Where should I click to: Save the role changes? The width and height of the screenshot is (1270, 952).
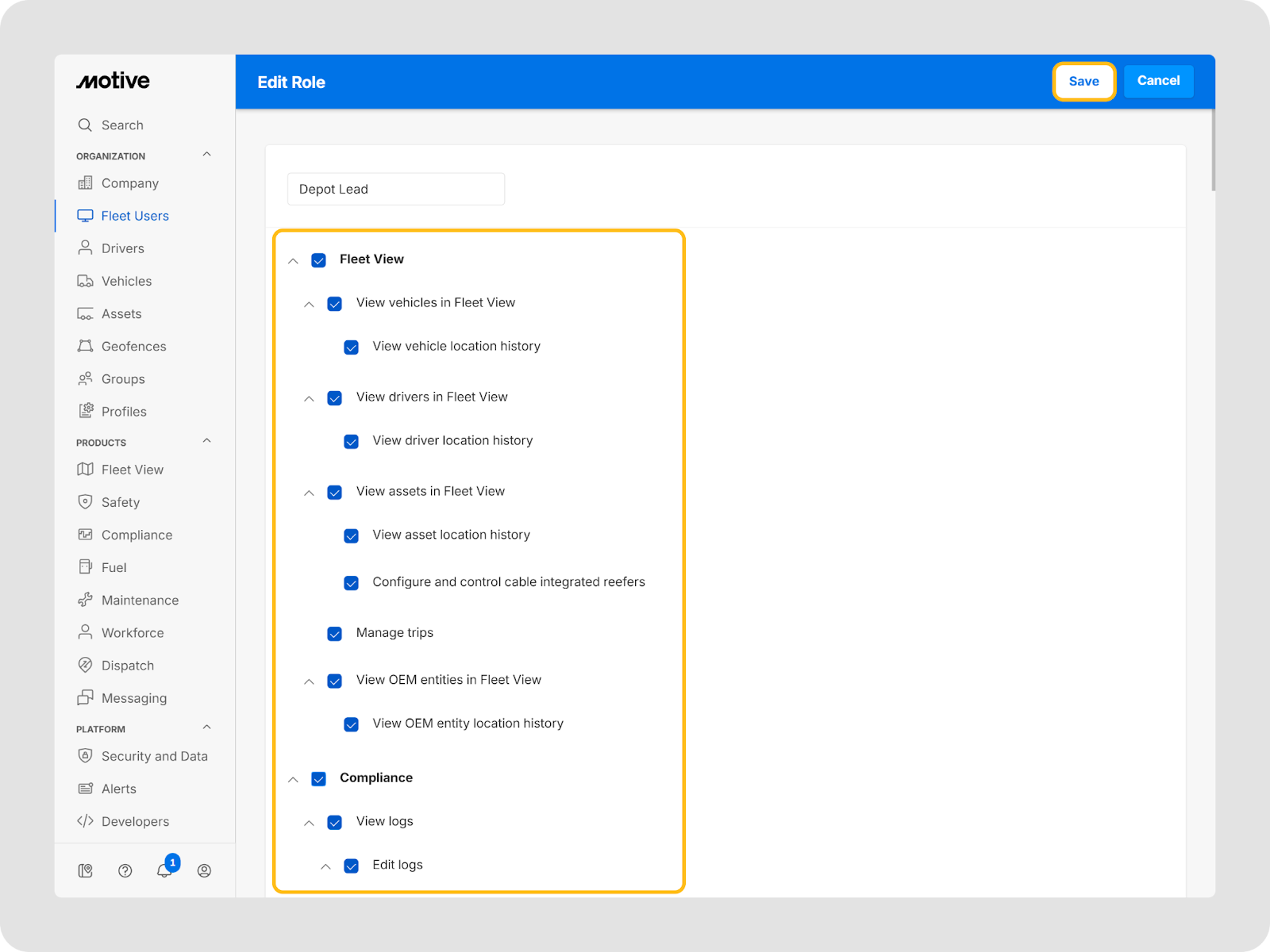[x=1083, y=82]
